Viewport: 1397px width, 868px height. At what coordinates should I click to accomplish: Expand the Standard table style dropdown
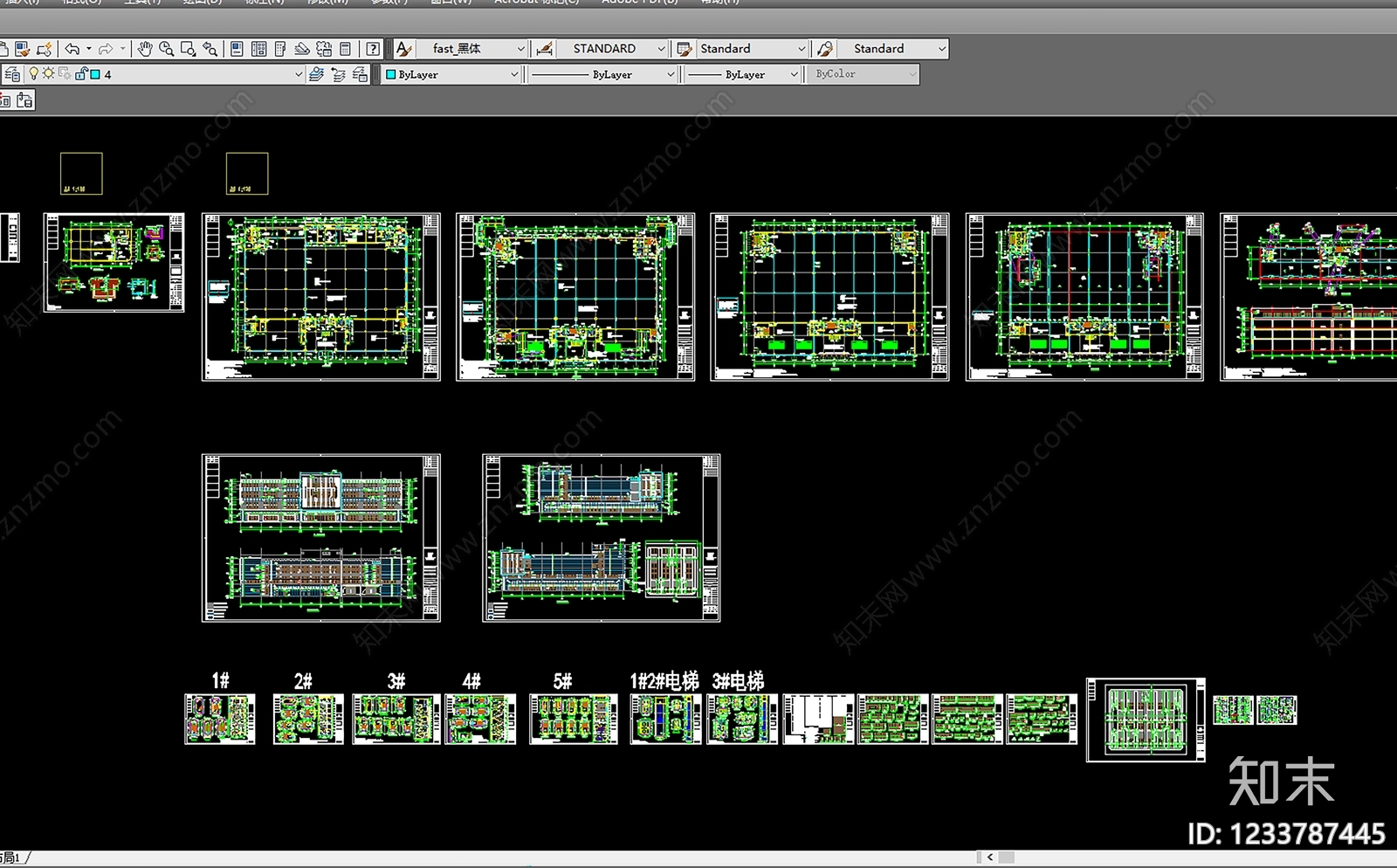pyautogui.click(x=802, y=49)
